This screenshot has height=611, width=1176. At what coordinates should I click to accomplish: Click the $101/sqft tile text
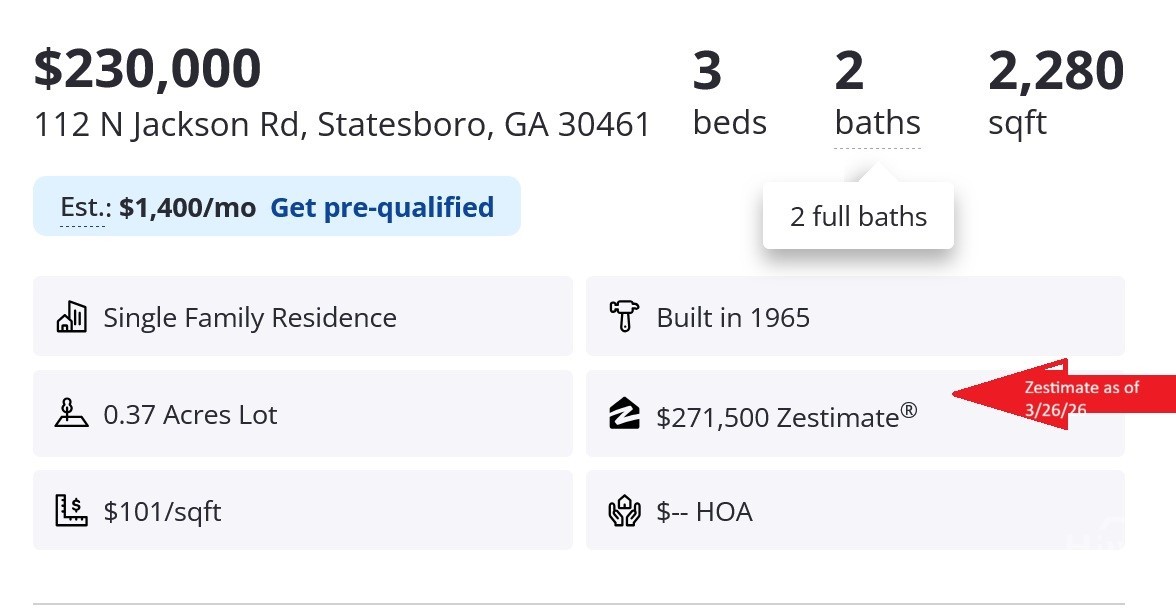click(162, 512)
